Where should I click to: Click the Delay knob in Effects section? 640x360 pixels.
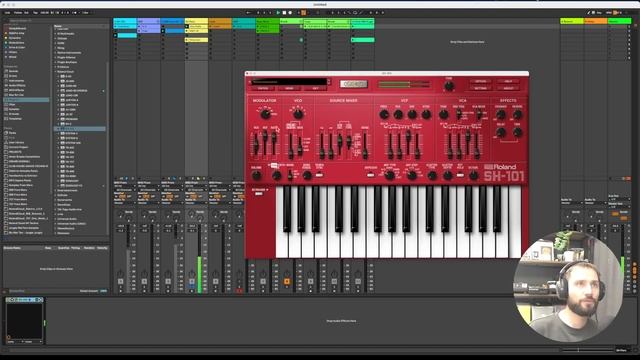pos(501,133)
